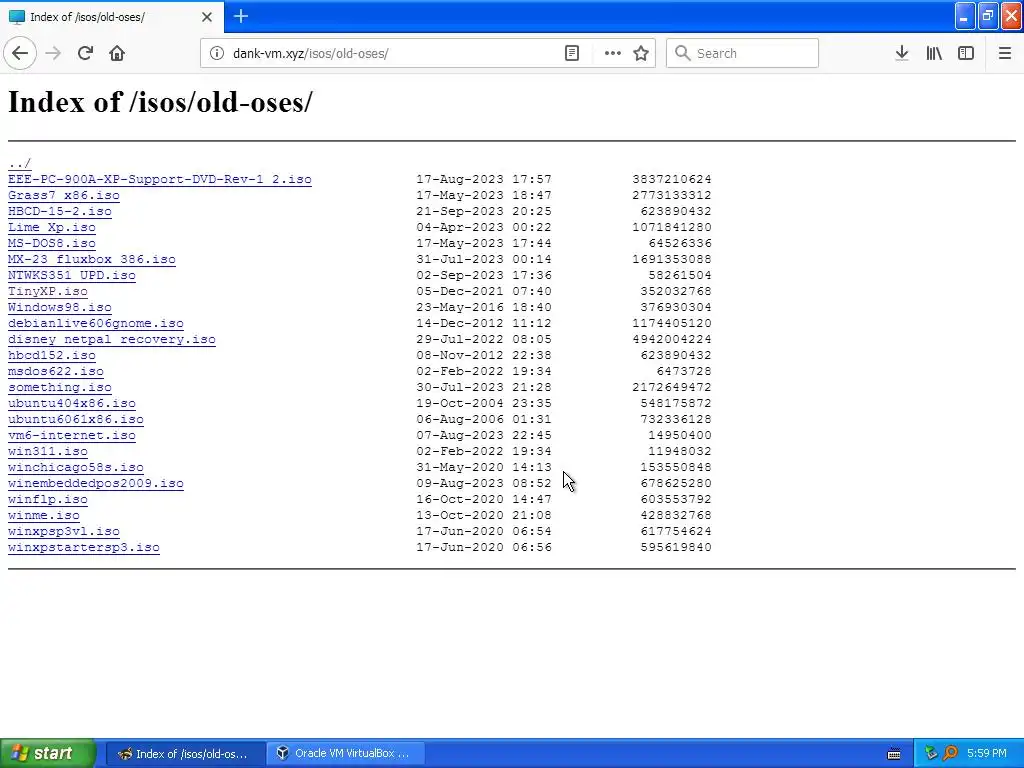Switch to Index of /isos/old-os taskbar button

[x=185, y=754]
